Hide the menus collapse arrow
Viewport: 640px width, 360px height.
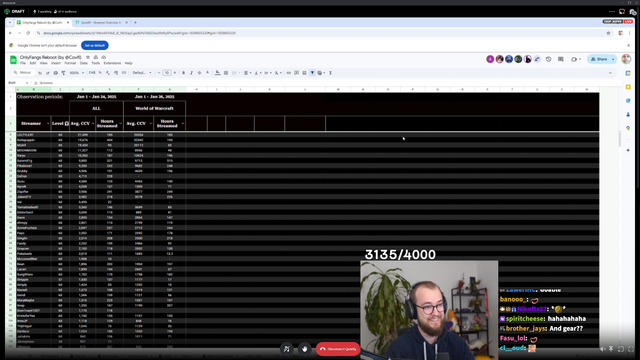coord(610,73)
